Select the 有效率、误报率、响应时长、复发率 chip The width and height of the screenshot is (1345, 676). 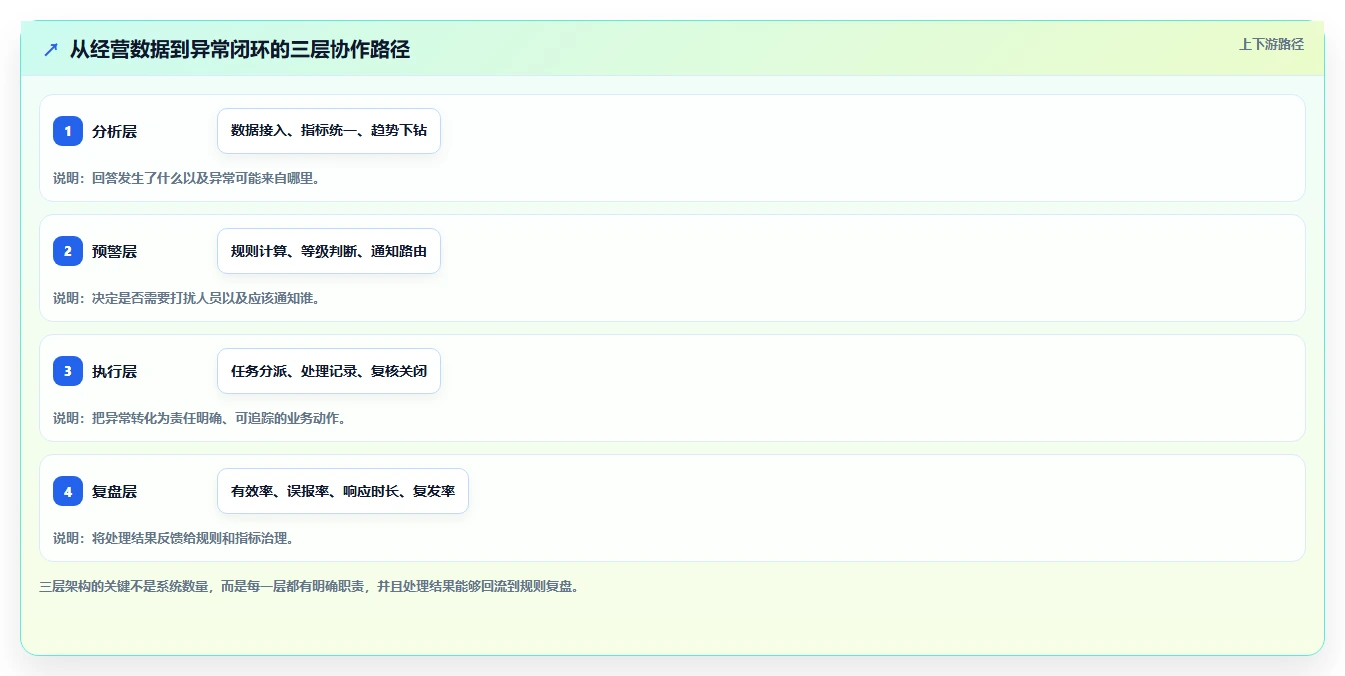343,491
